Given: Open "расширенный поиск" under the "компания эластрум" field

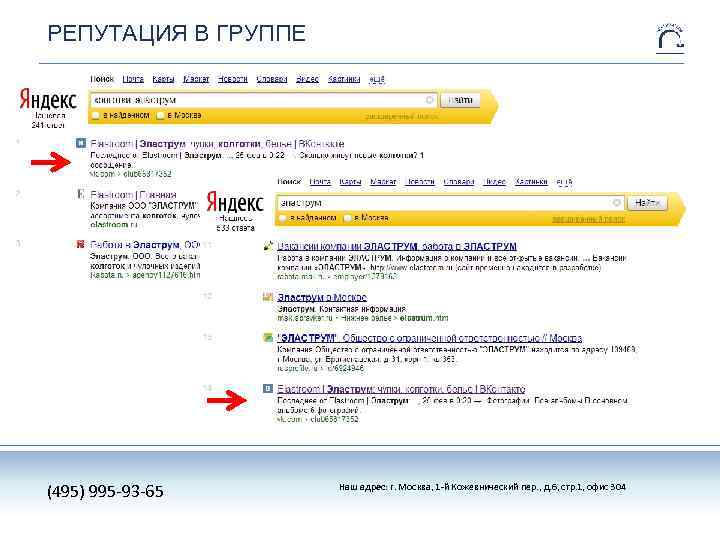Looking at the screenshot, I should [401, 117].
